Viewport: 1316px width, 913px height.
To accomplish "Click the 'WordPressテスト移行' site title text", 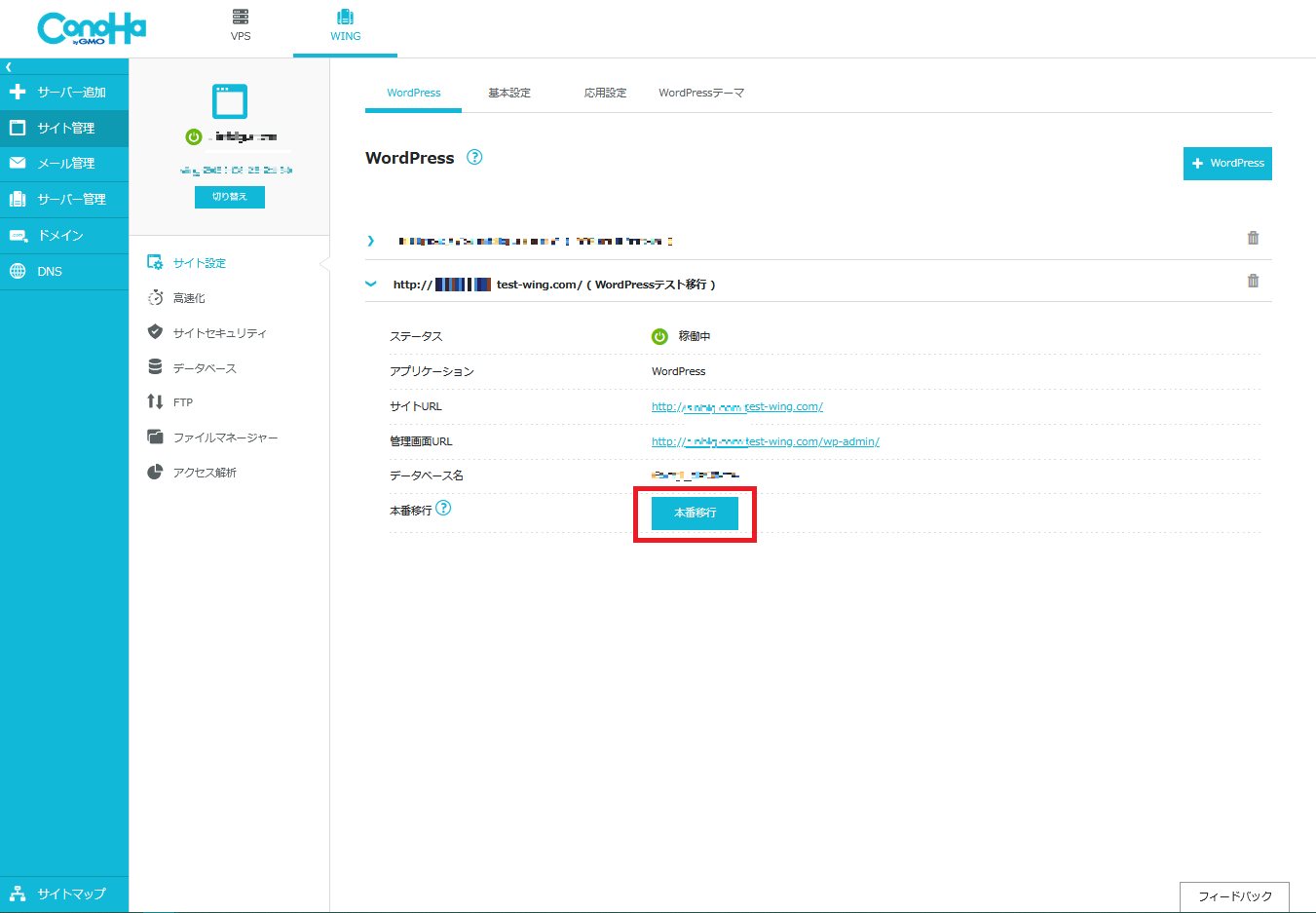I will [x=651, y=285].
